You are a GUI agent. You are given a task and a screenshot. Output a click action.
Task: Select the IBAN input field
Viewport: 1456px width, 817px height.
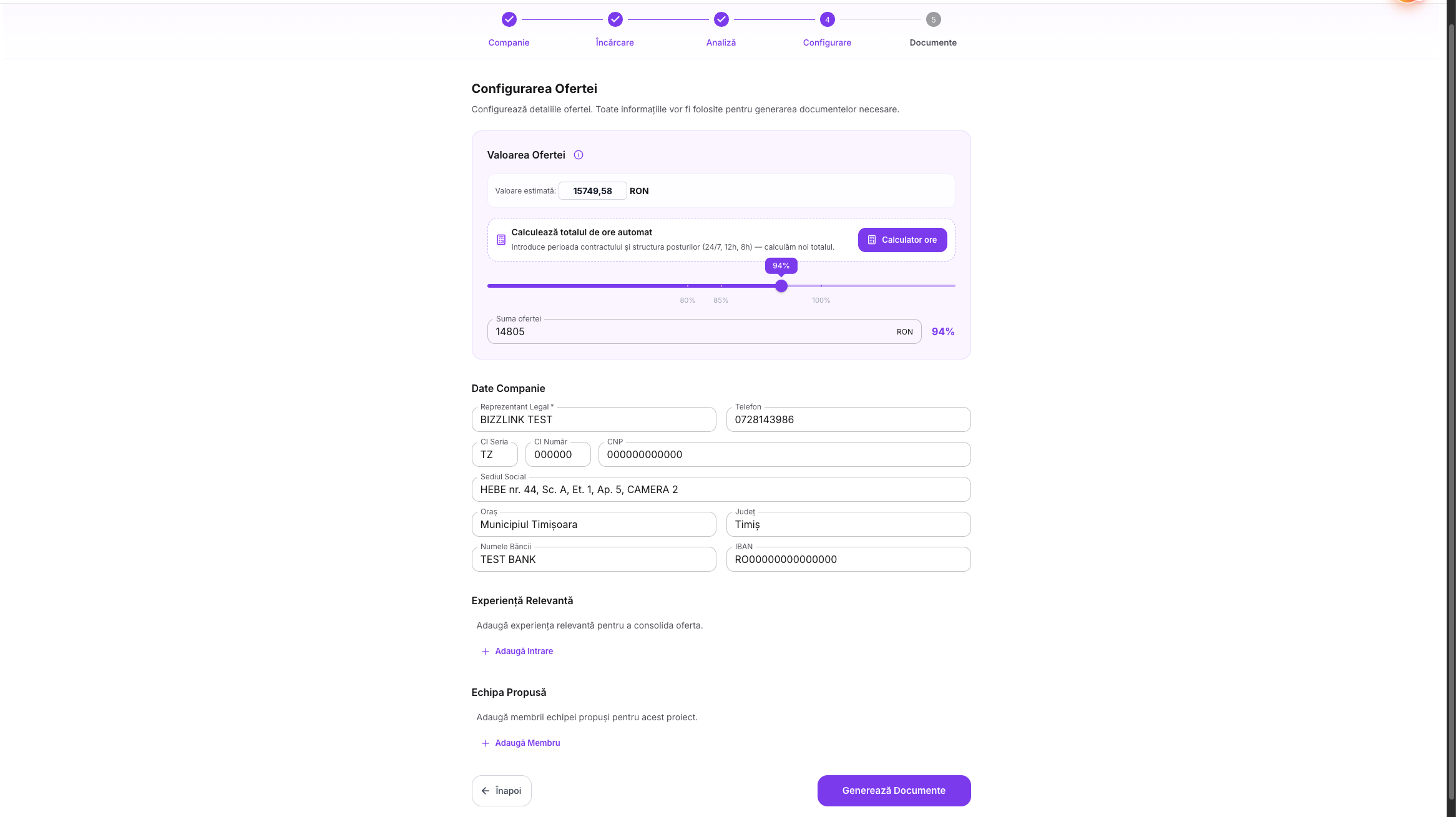coord(848,559)
